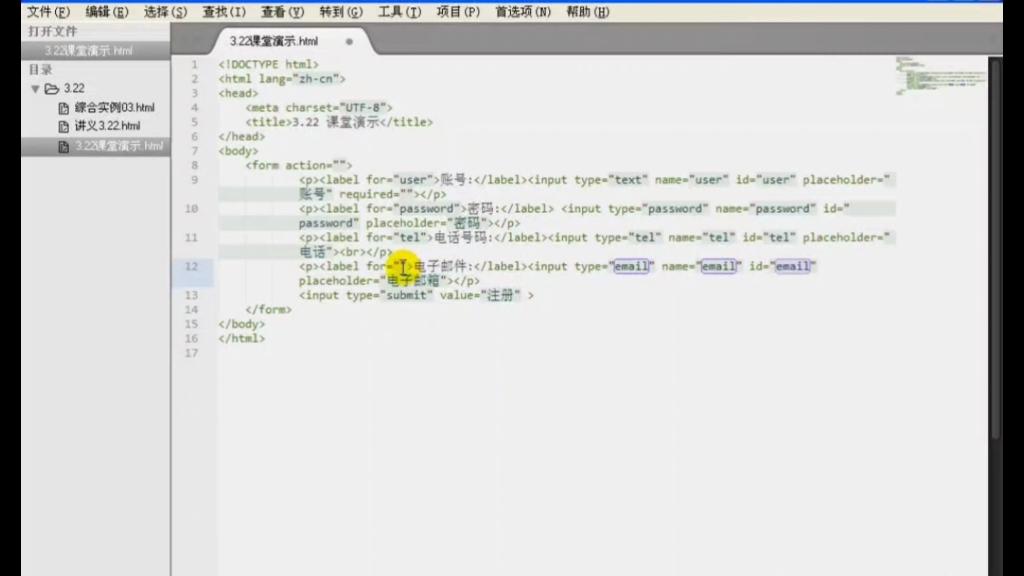This screenshot has width=1024, height=576.
Task: Open the 项目(P) menu
Action: (458, 12)
